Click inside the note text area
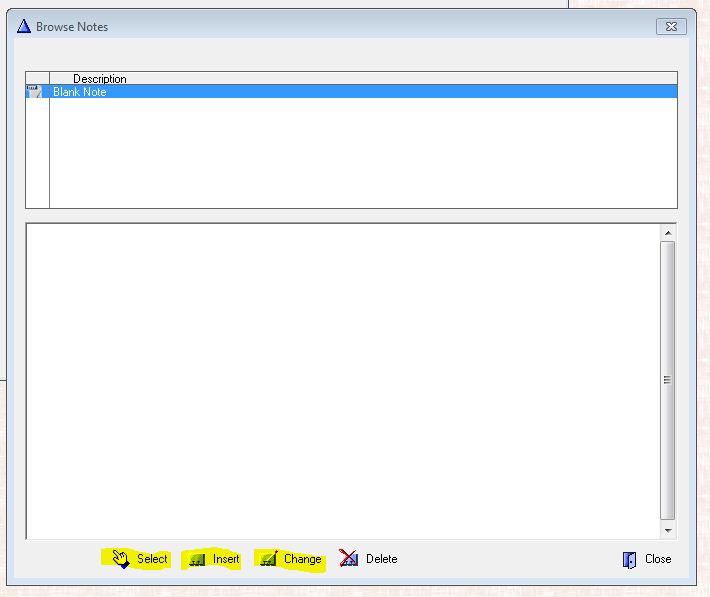This screenshot has height=597, width=710. [x=340, y=380]
